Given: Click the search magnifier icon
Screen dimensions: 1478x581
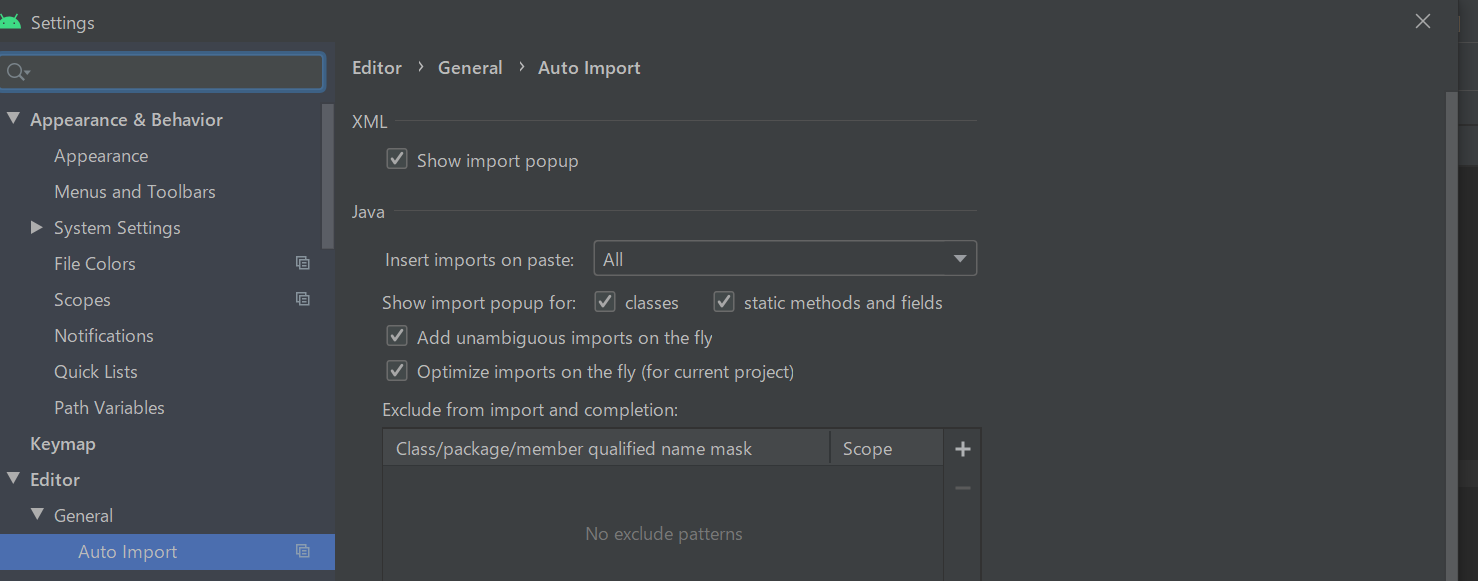Looking at the screenshot, I should 15,72.
